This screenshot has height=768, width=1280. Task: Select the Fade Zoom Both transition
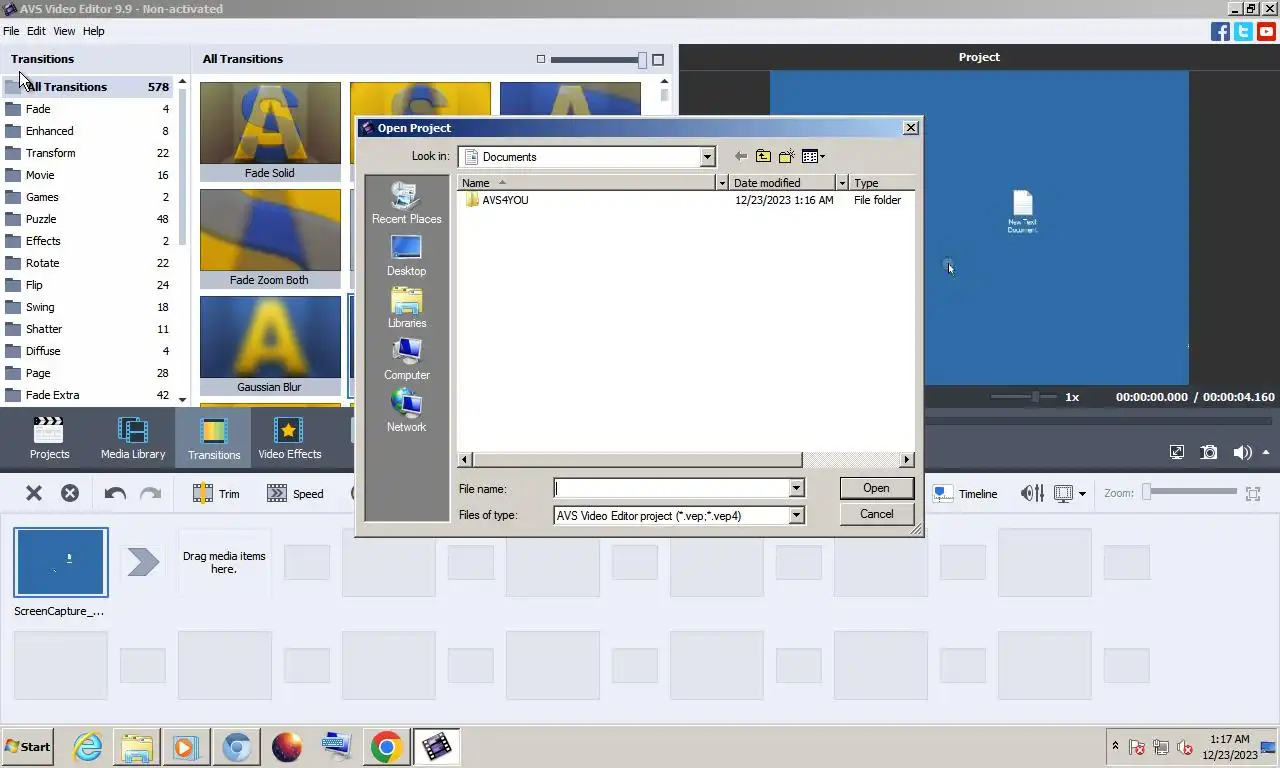coord(270,238)
